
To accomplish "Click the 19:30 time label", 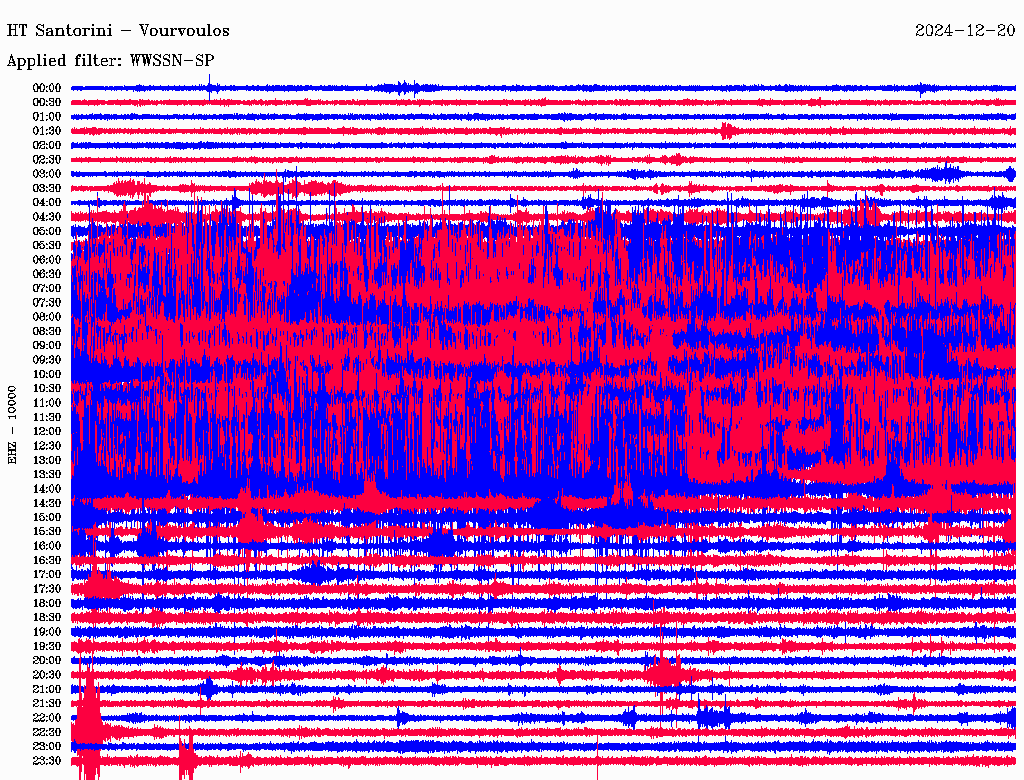I will [47, 646].
